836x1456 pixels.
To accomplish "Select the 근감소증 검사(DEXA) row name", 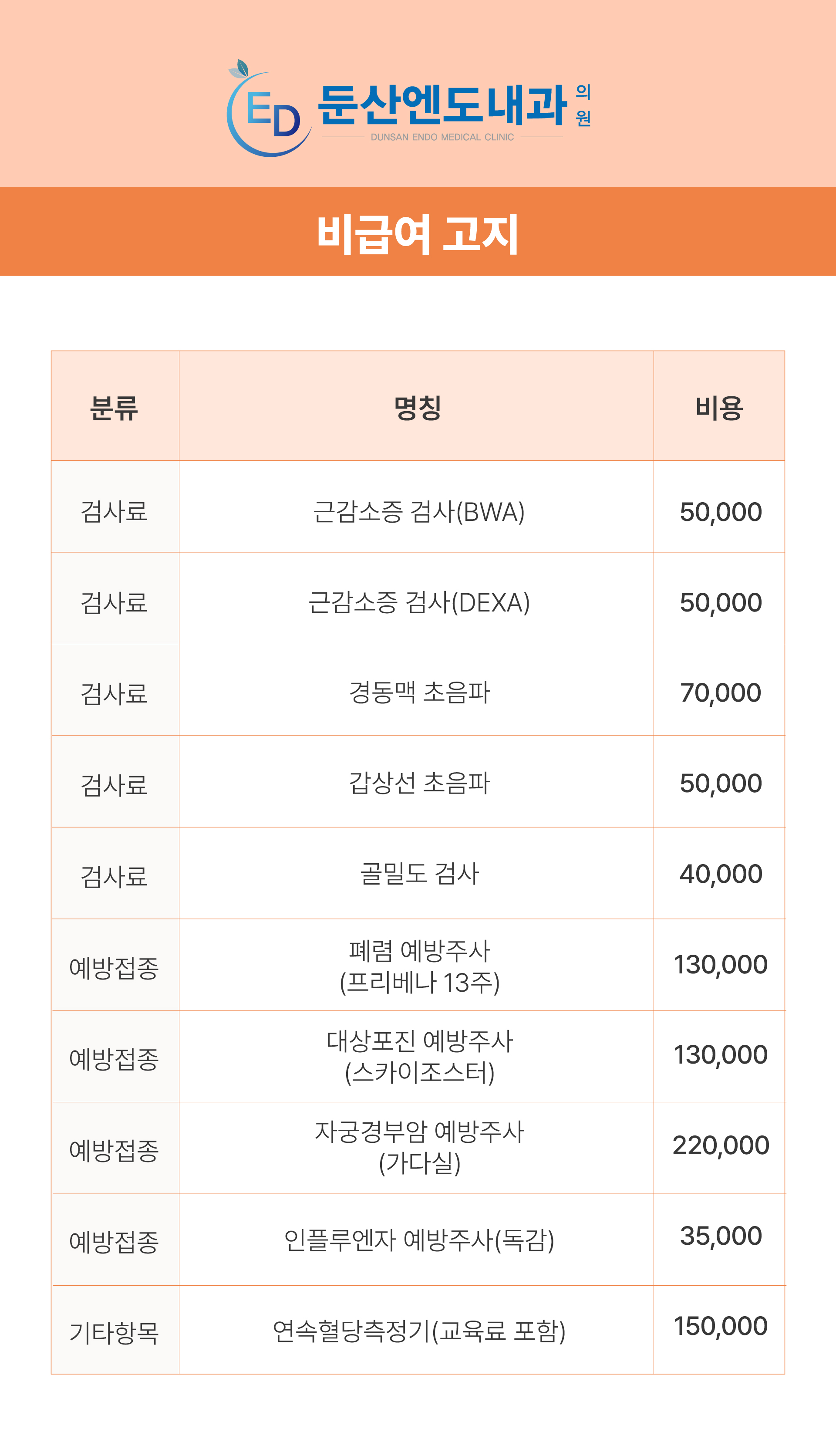I will (418, 602).
